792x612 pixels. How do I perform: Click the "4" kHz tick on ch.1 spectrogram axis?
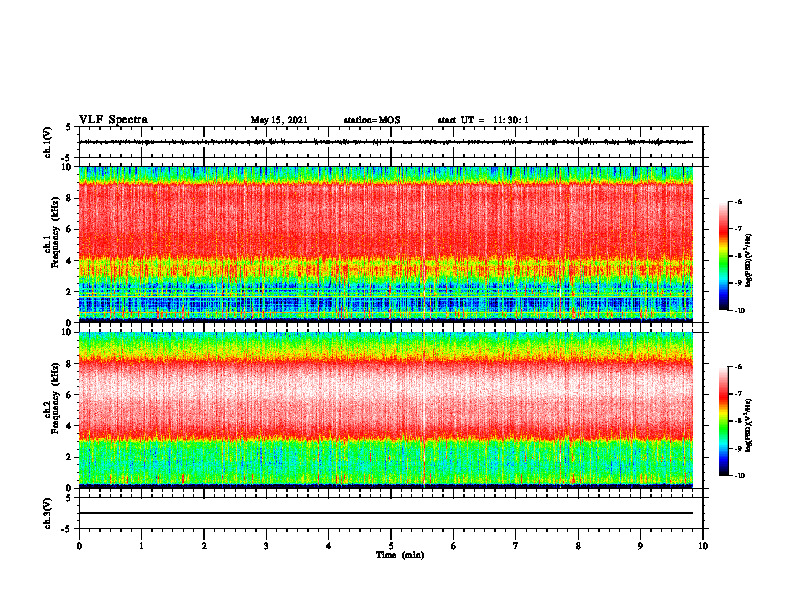point(70,261)
